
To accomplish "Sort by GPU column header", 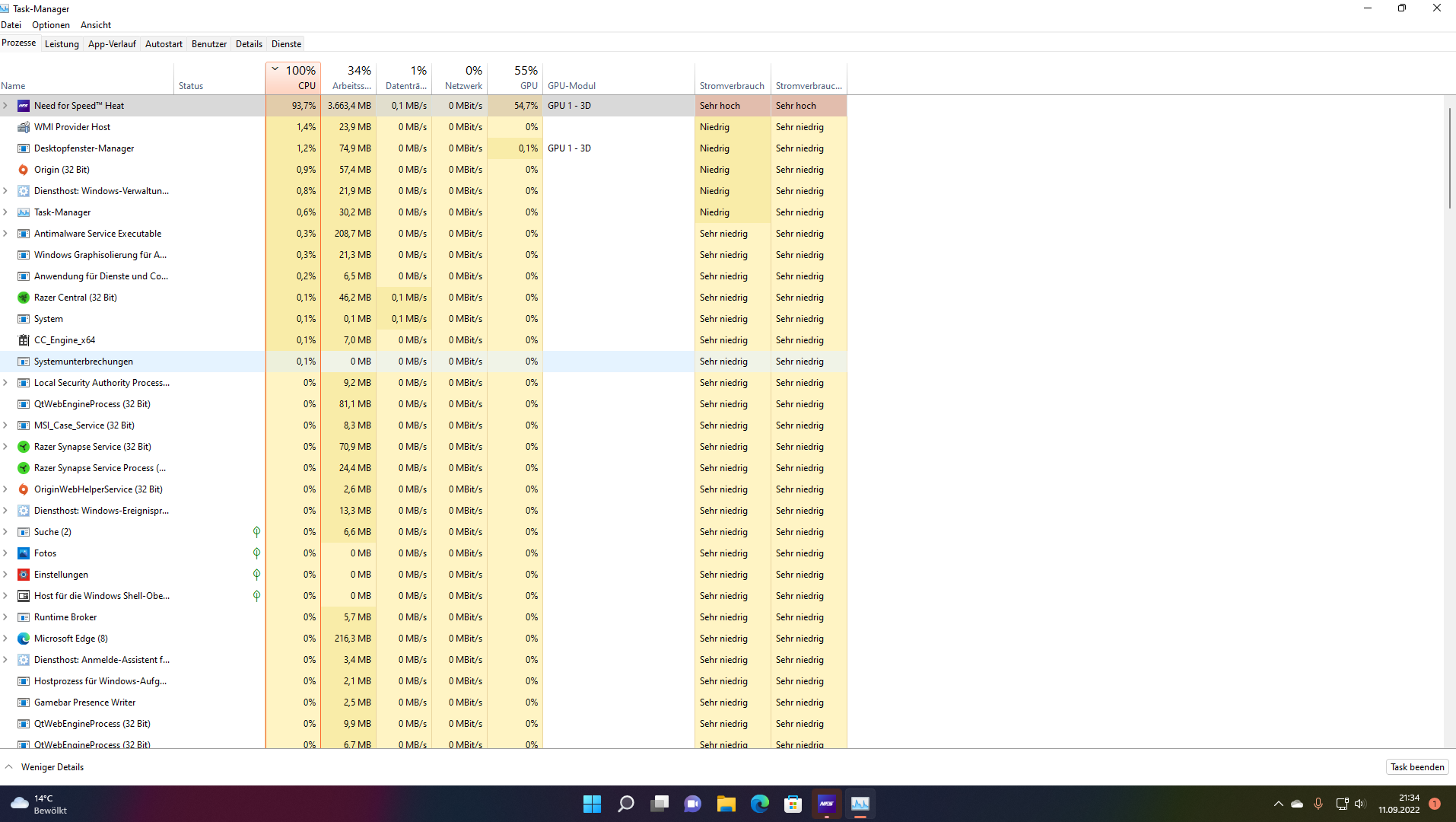I will point(516,78).
